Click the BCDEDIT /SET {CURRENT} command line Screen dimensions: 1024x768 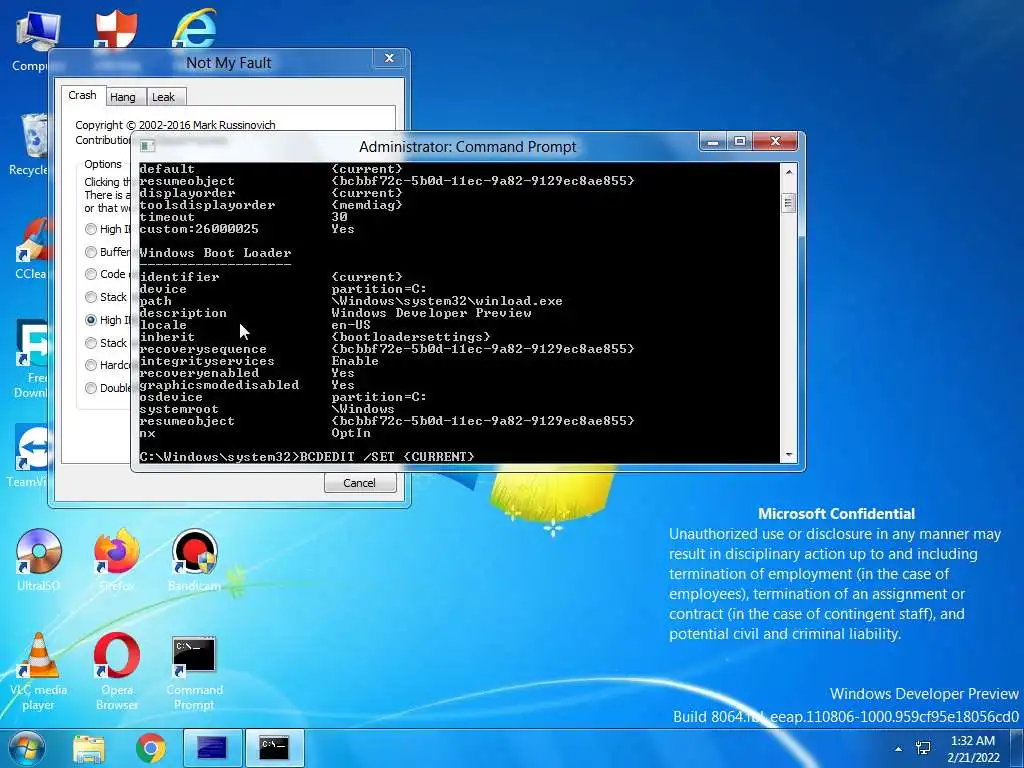pyautogui.click(x=307, y=456)
